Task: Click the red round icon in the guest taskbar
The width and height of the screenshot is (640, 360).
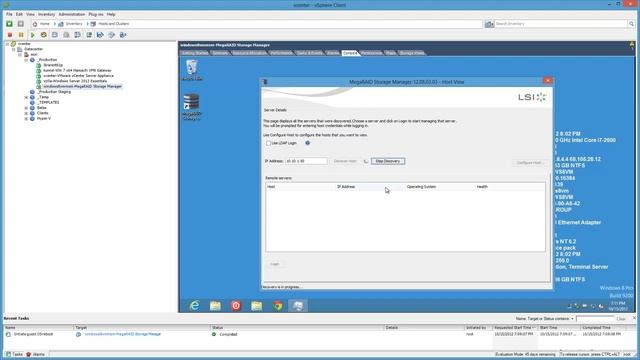Action: [x=236, y=306]
